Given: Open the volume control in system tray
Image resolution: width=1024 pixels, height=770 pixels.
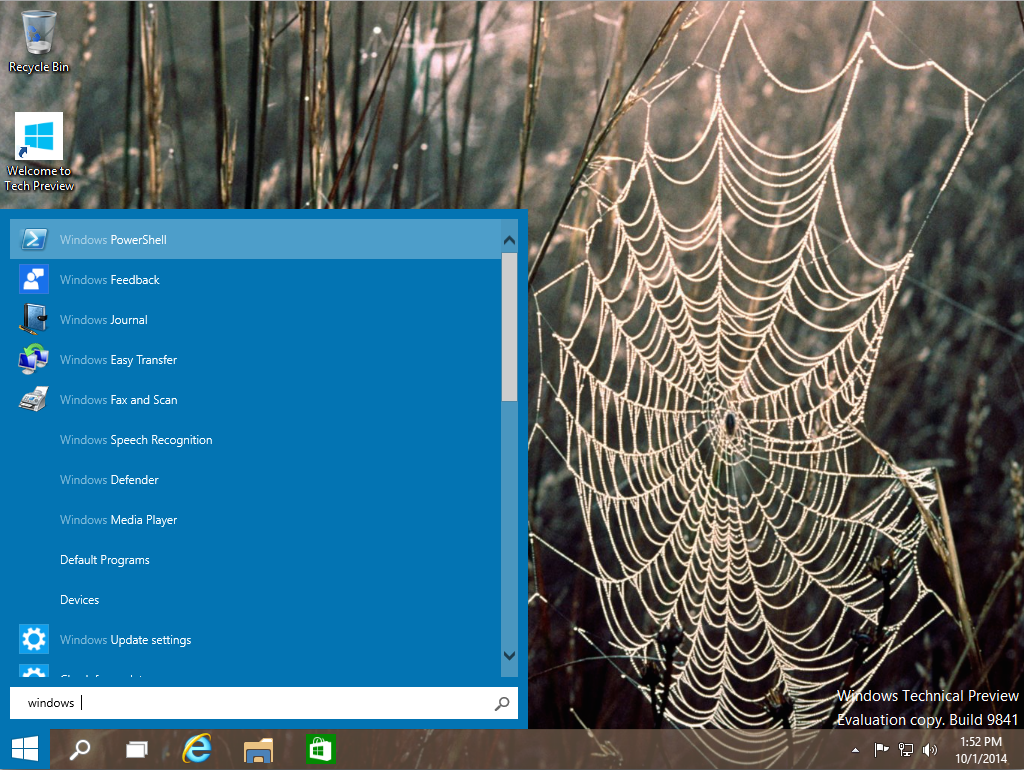Looking at the screenshot, I should click(x=929, y=748).
